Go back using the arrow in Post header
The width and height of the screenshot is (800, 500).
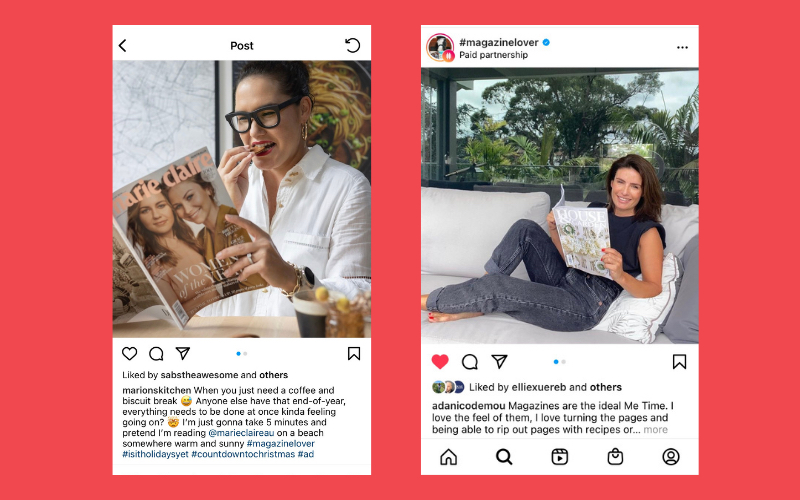pos(122,45)
